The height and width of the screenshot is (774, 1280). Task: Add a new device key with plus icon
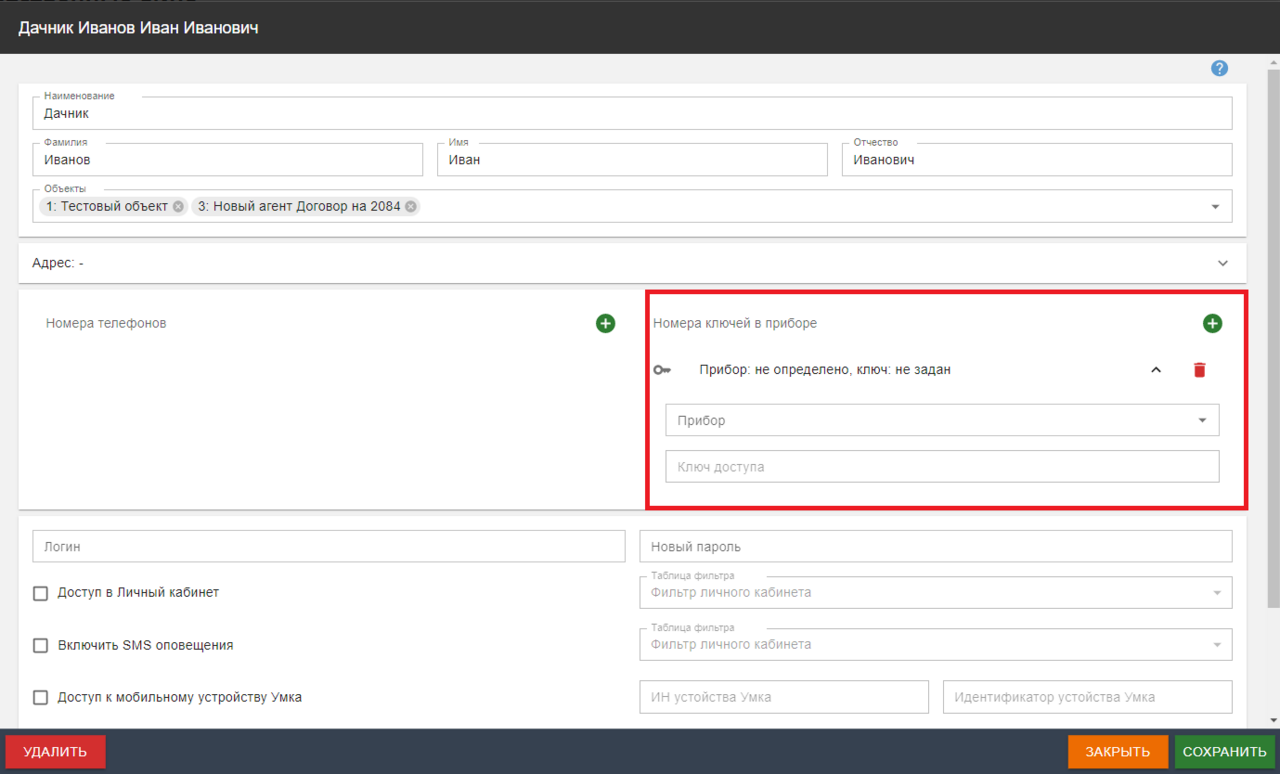1212,323
